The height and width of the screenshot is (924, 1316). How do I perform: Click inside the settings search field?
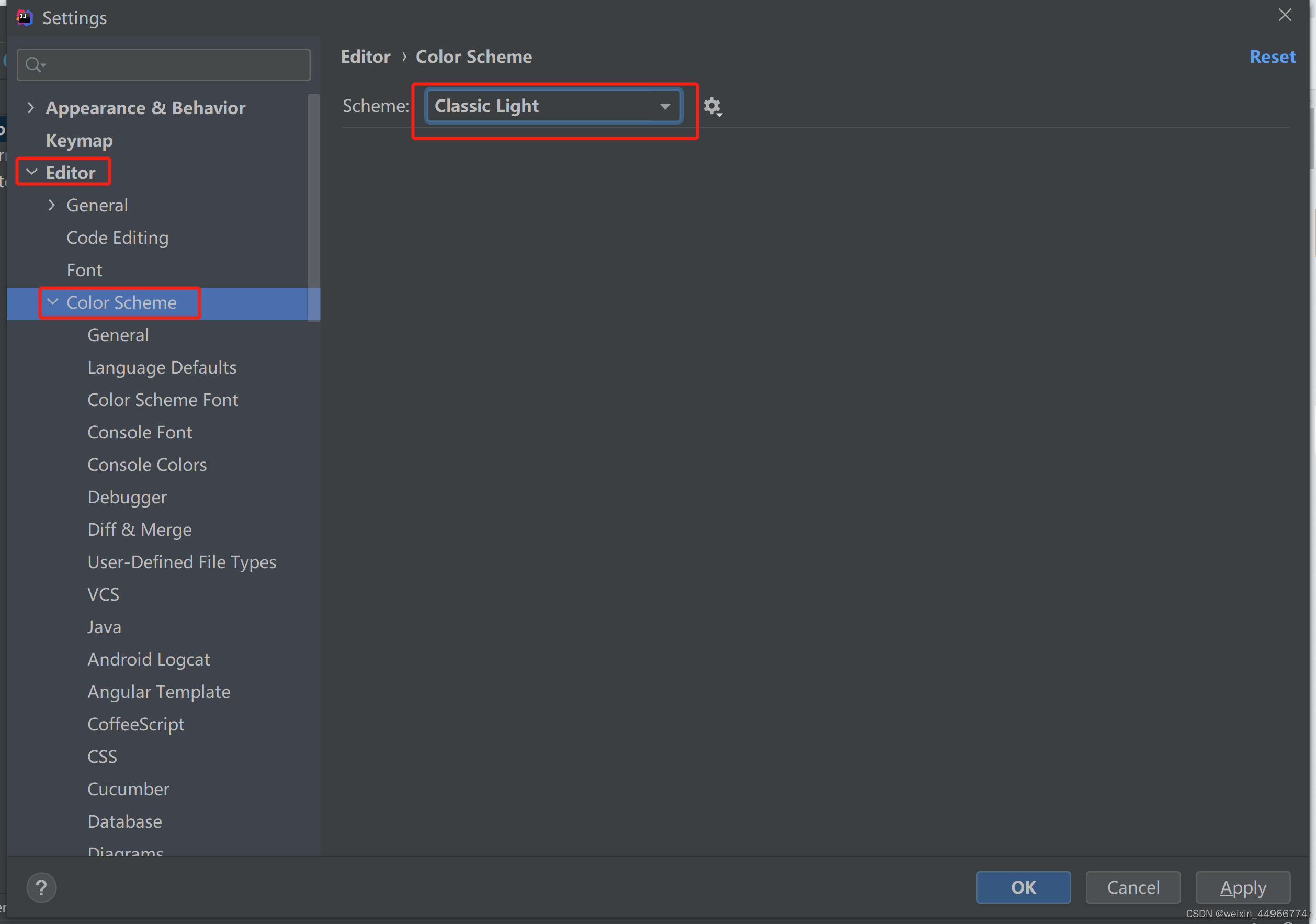(x=172, y=65)
